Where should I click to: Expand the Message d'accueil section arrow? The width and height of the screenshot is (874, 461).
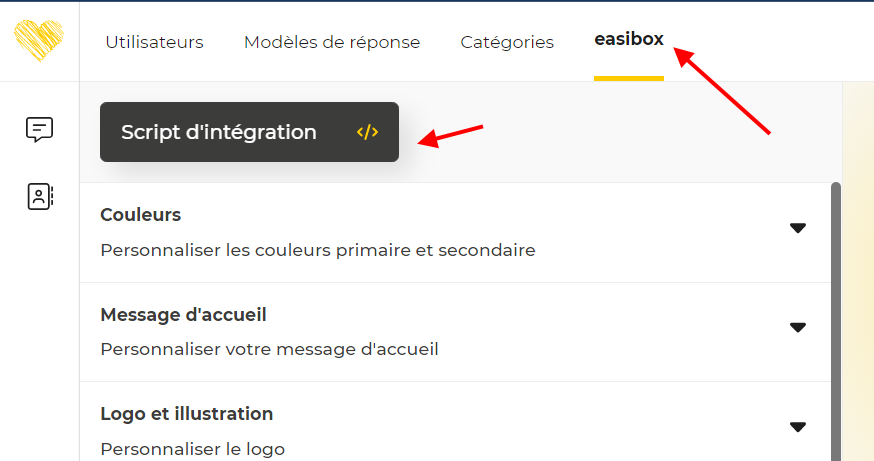point(797,327)
